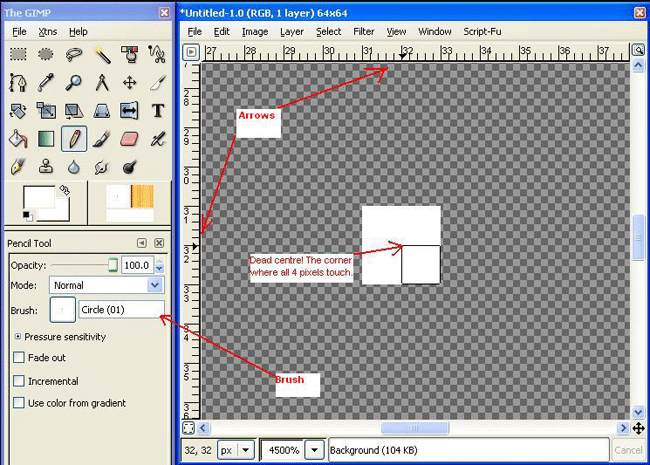Open the Script-Fu menu
The height and width of the screenshot is (465, 650).
tap(481, 31)
